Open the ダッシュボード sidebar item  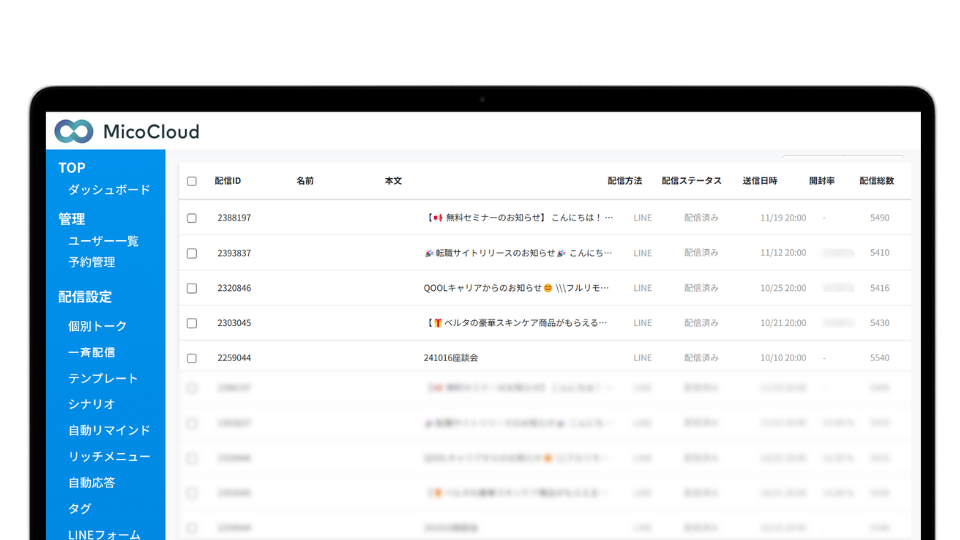(x=109, y=190)
